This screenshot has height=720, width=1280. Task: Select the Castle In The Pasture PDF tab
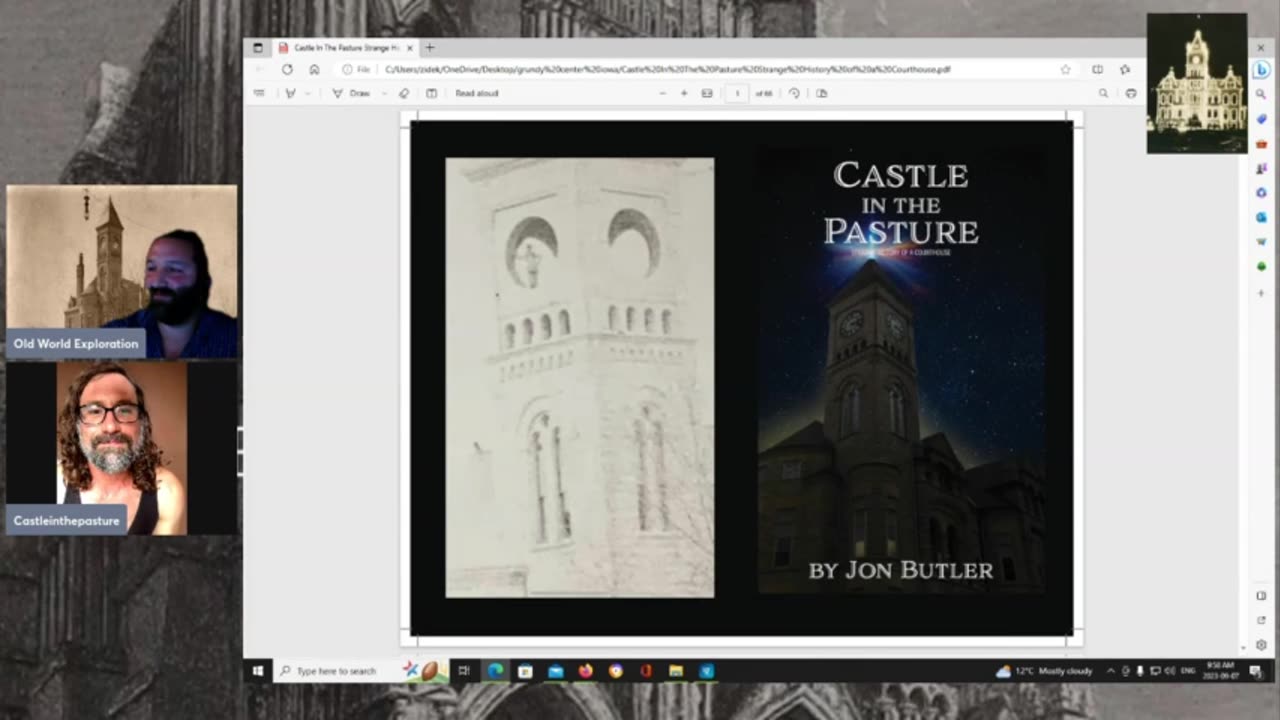pyautogui.click(x=345, y=47)
